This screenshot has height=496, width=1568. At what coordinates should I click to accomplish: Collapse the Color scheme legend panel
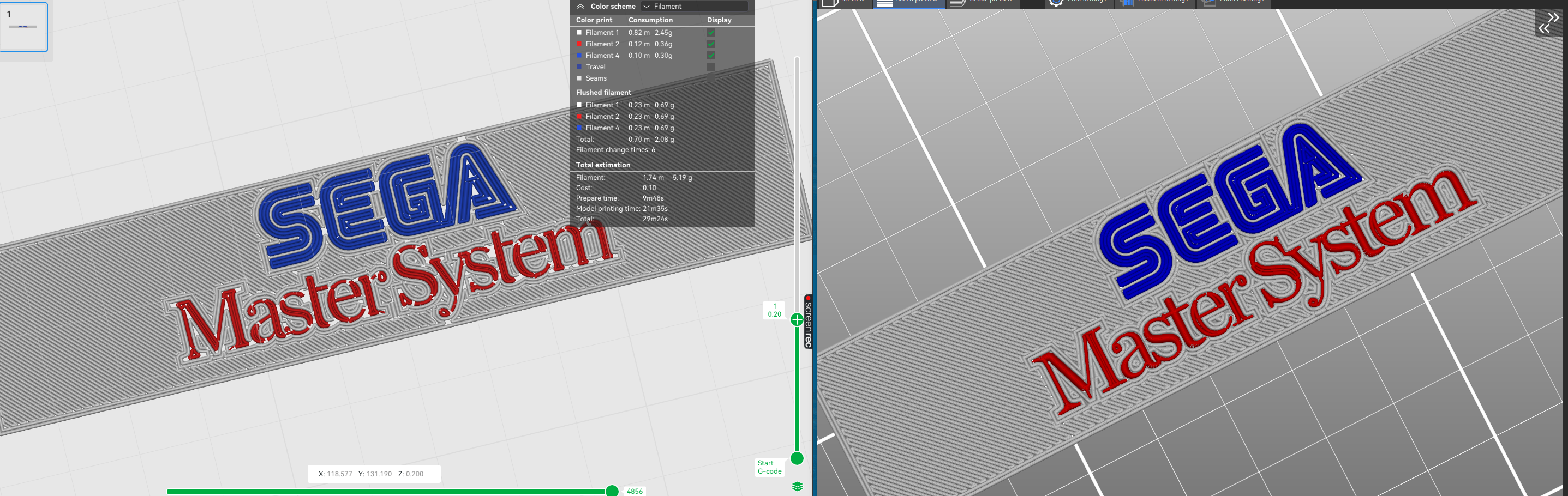click(580, 6)
